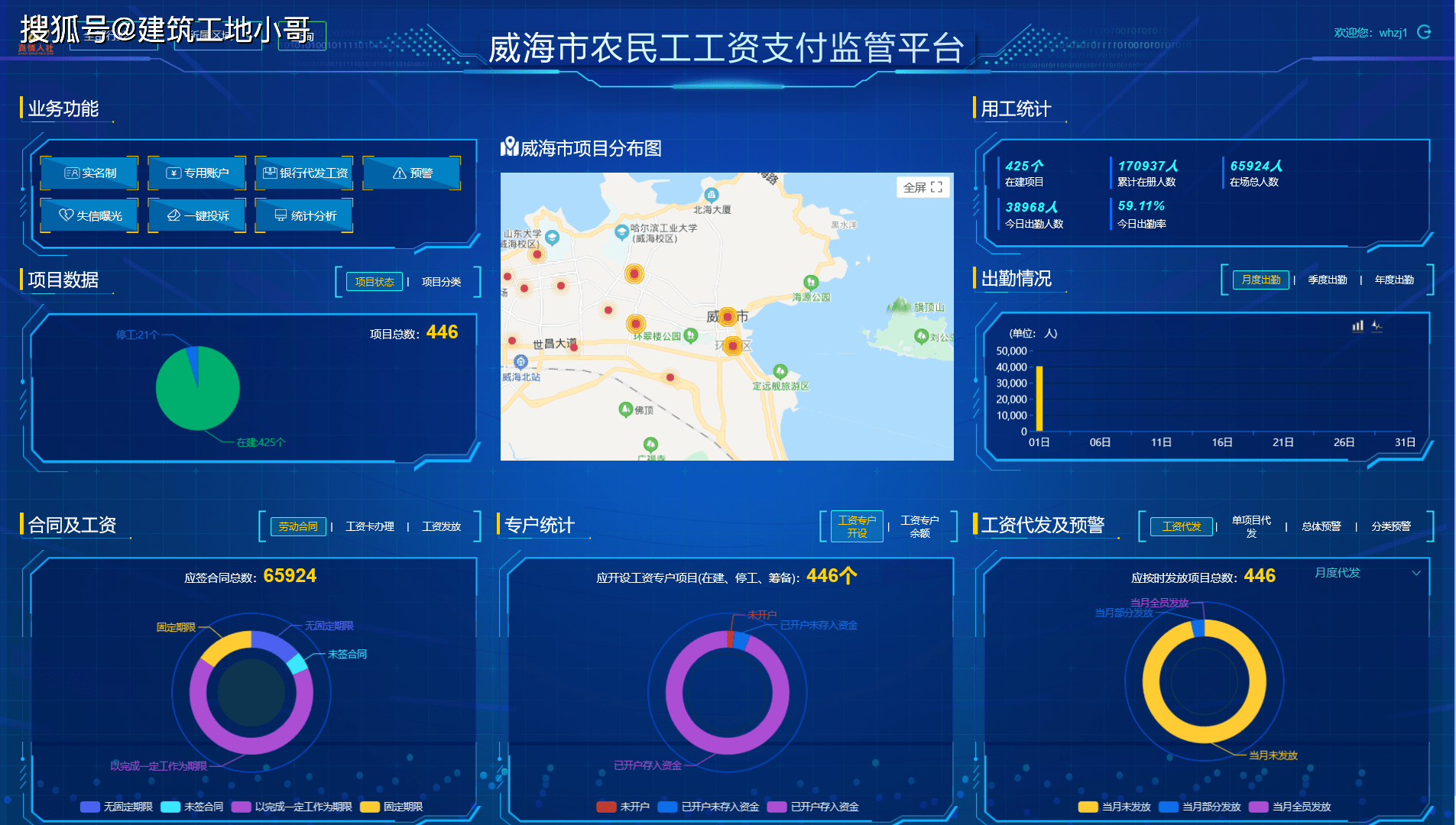Toggle the 以完成一定工作为期限 legend item
This screenshot has height=825, width=1456.
pos(291,807)
